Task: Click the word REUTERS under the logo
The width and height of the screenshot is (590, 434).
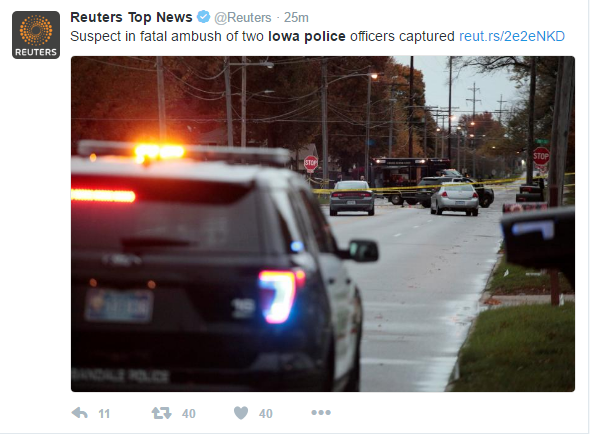Action: pos(36,52)
